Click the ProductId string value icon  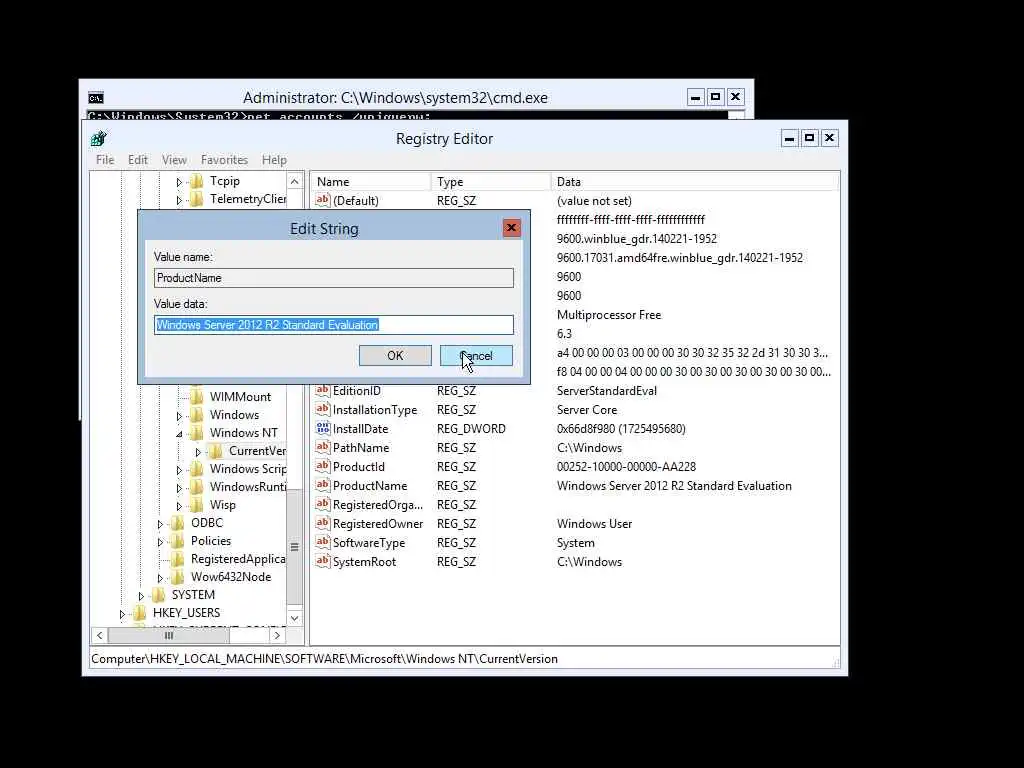(x=323, y=466)
